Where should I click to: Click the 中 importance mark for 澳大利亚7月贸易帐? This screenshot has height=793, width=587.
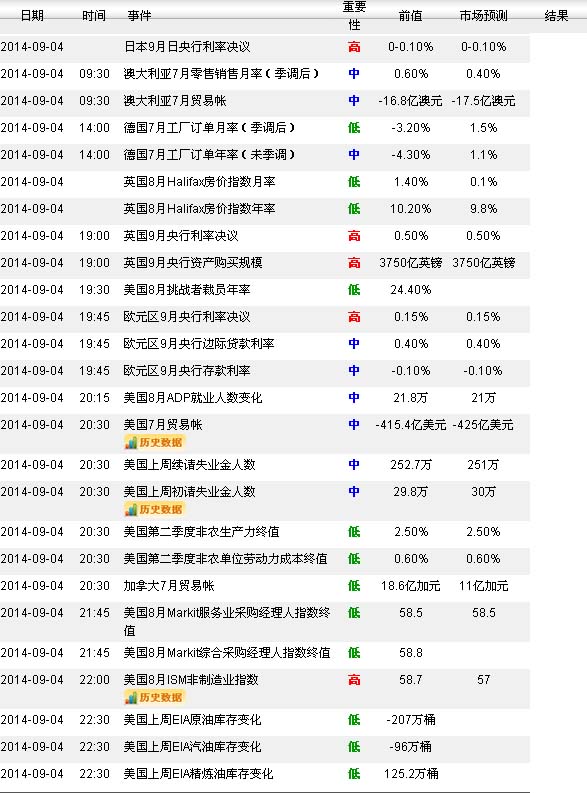pyautogui.click(x=354, y=101)
